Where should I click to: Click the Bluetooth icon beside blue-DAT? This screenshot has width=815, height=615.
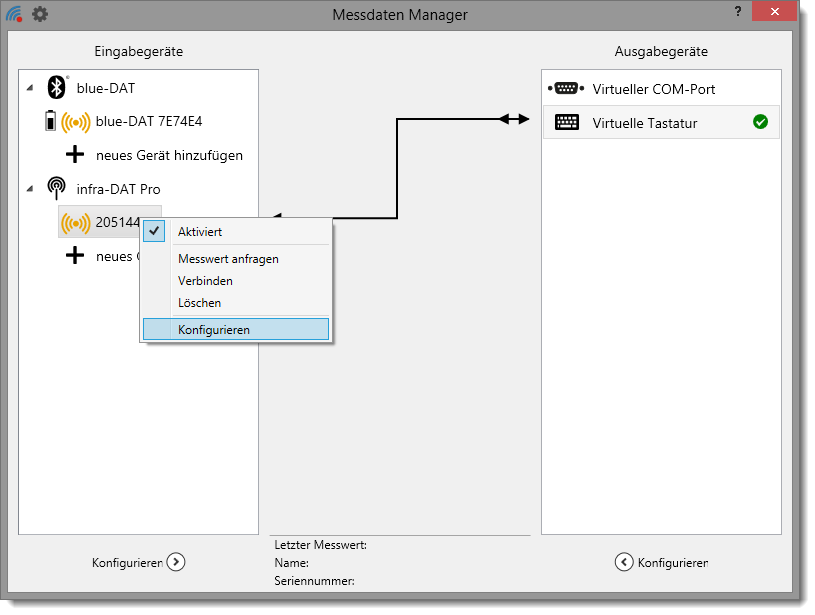(x=57, y=88)
